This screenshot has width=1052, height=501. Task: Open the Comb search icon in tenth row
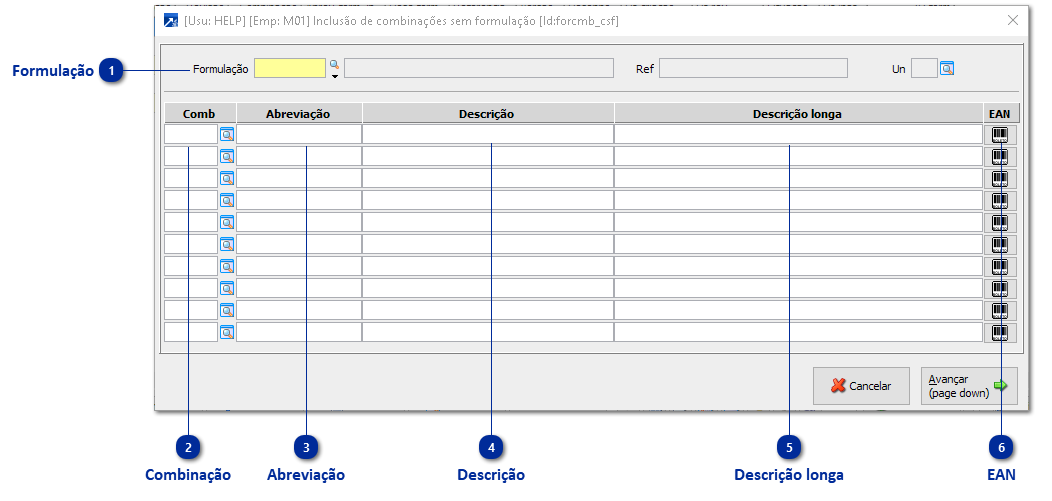[x=227, y=332]
